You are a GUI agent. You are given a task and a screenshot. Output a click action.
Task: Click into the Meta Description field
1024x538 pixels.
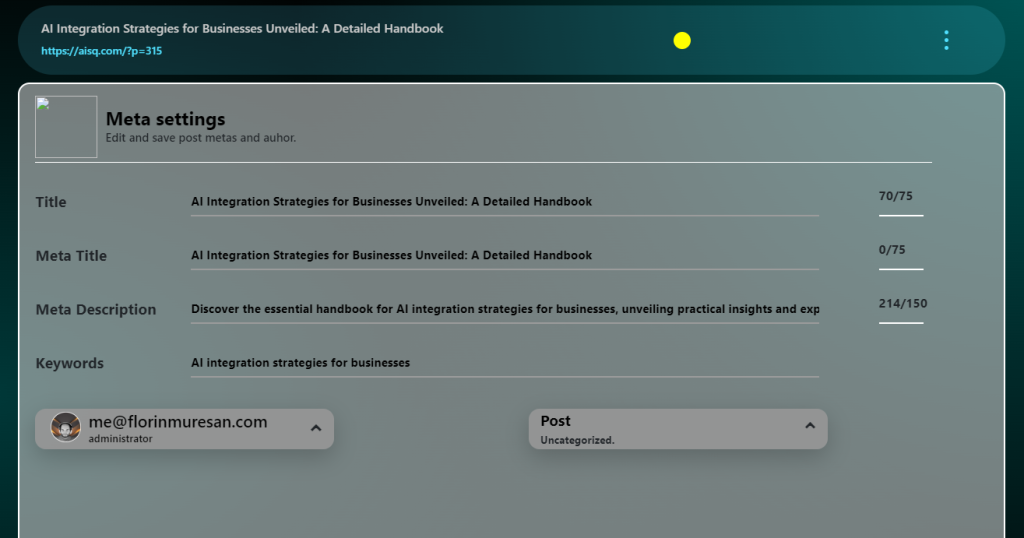(x=504, y=310)
